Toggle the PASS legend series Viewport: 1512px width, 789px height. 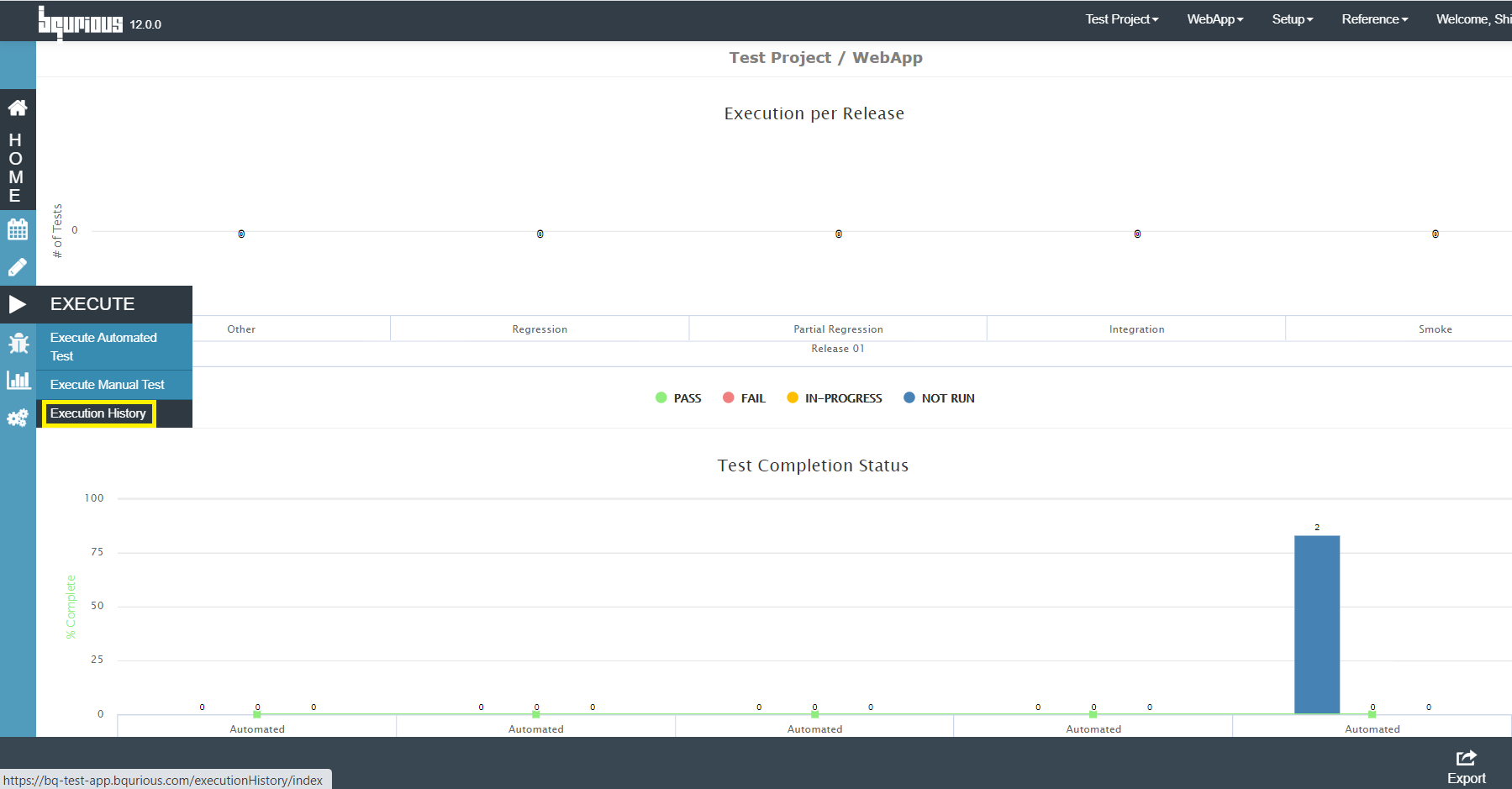[x=678, y=398]
